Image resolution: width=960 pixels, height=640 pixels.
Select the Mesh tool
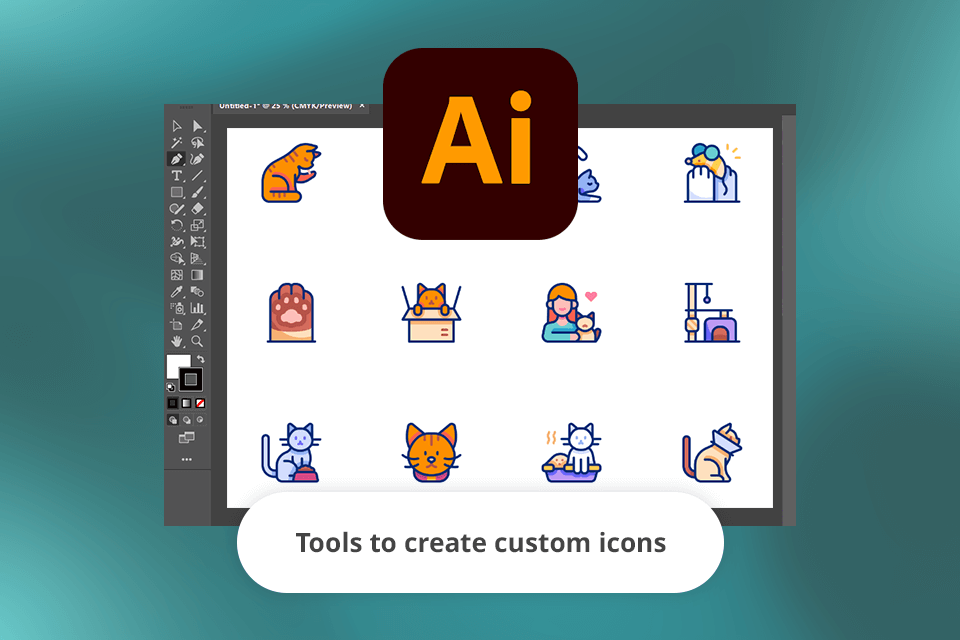[x=177, y=275]
